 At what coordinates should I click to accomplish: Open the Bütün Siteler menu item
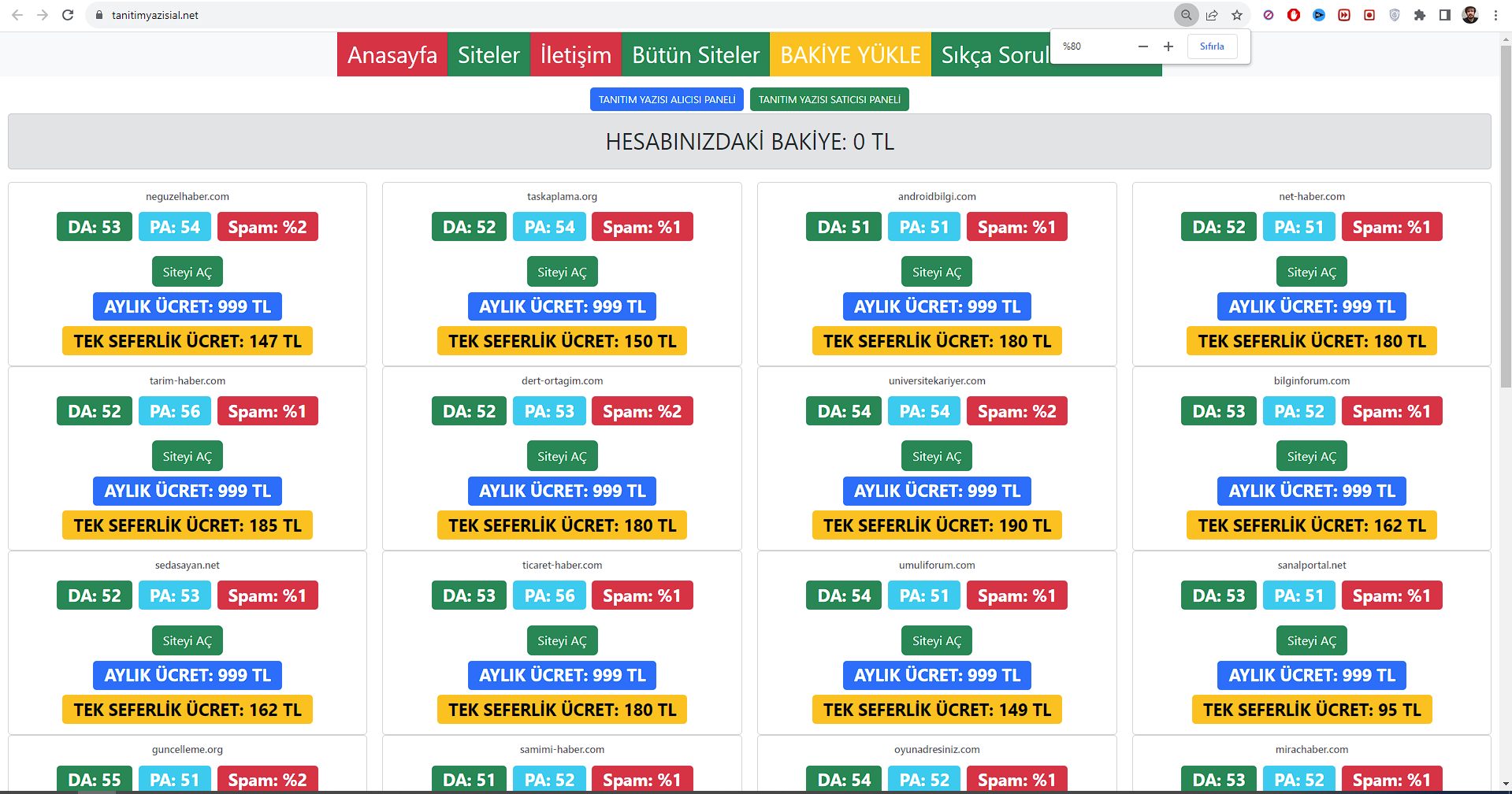pyautogui.click(x=696, y=54)
